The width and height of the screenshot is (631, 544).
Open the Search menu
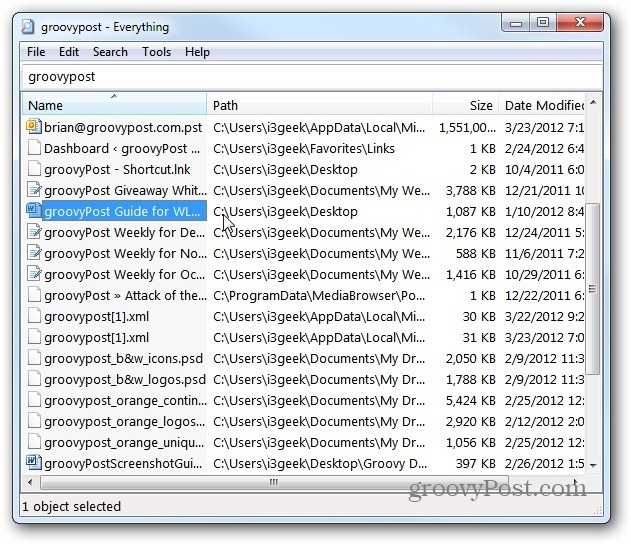pos(110,52)
